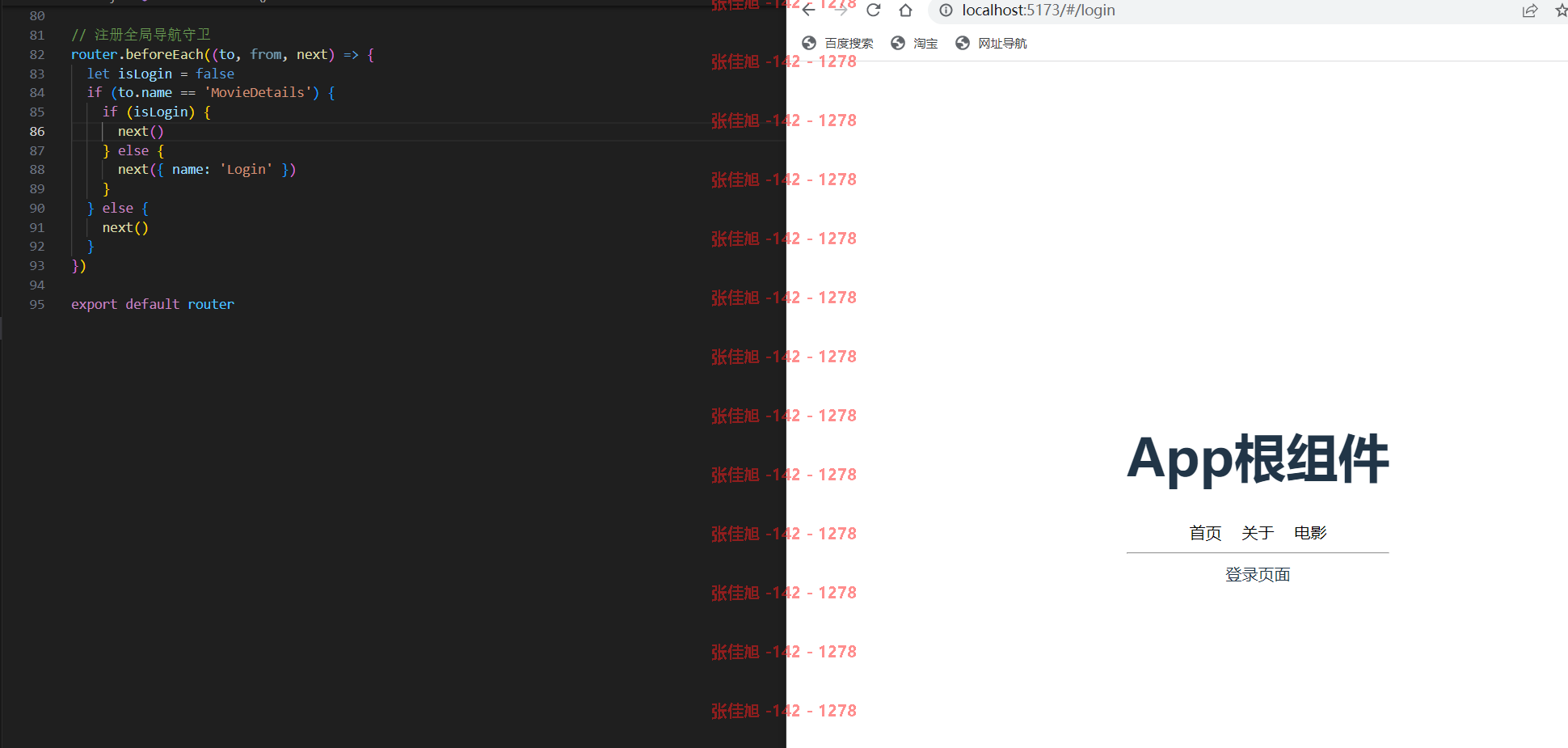The height and width of the screenshot is (748, 1568).
Task: View site information icon in address bar
Action: coord(946,11)
